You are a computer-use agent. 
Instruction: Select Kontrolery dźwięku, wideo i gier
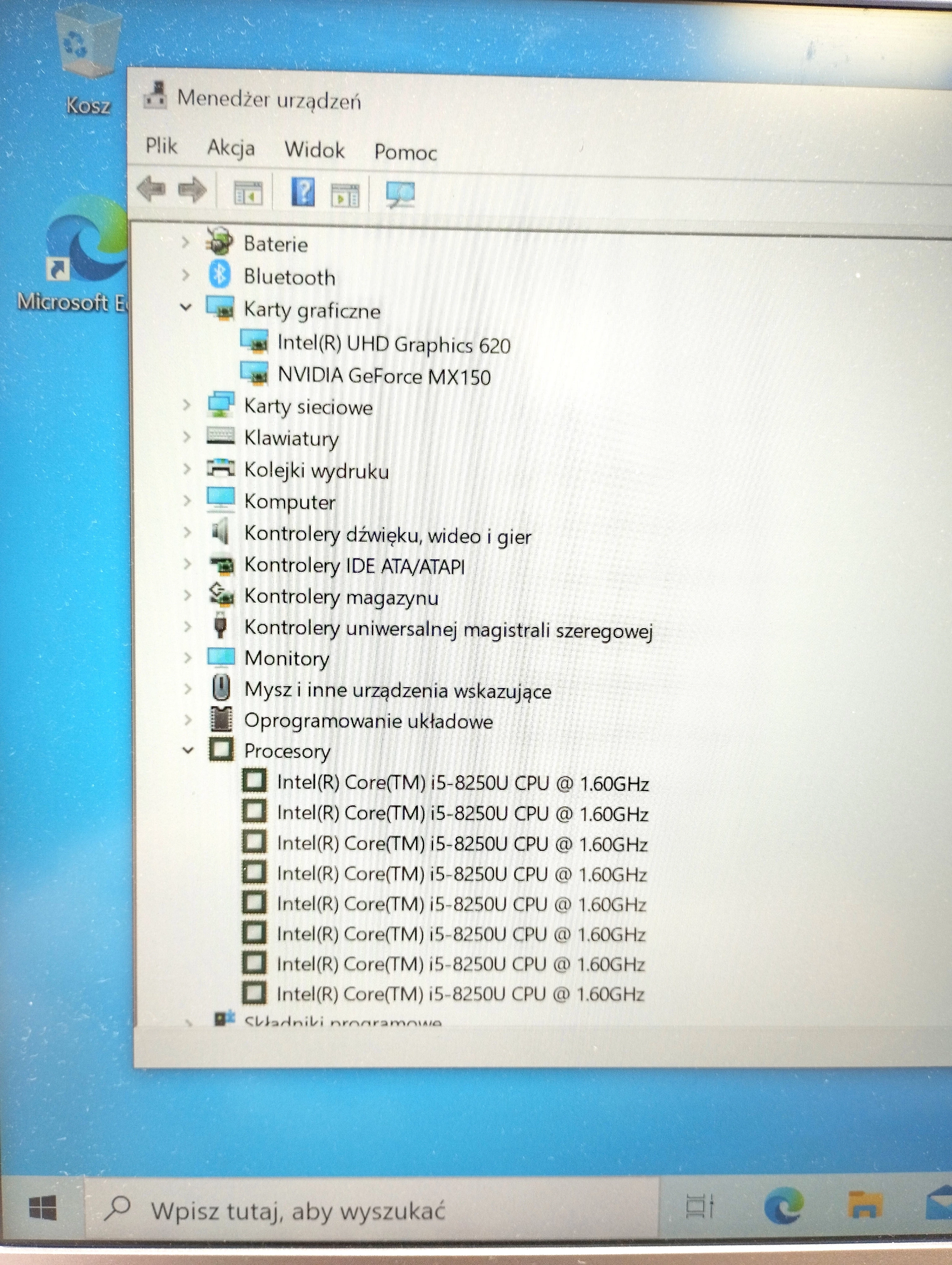click(388, 535)
